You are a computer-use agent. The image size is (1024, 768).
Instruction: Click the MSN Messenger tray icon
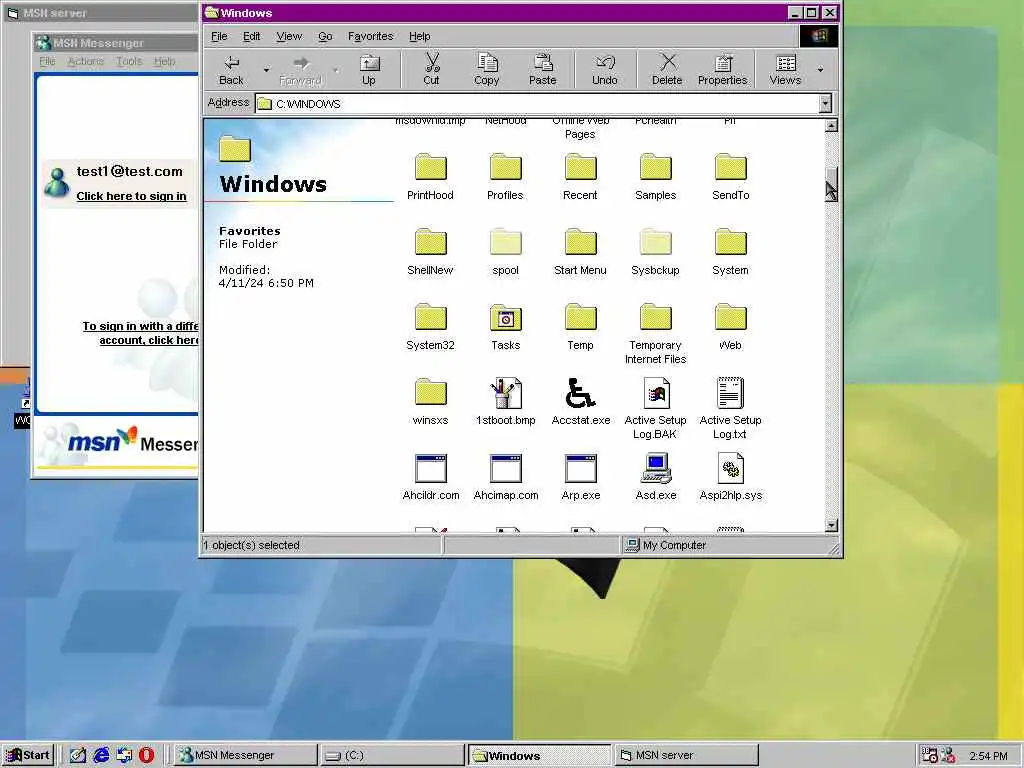click(947, 755)
